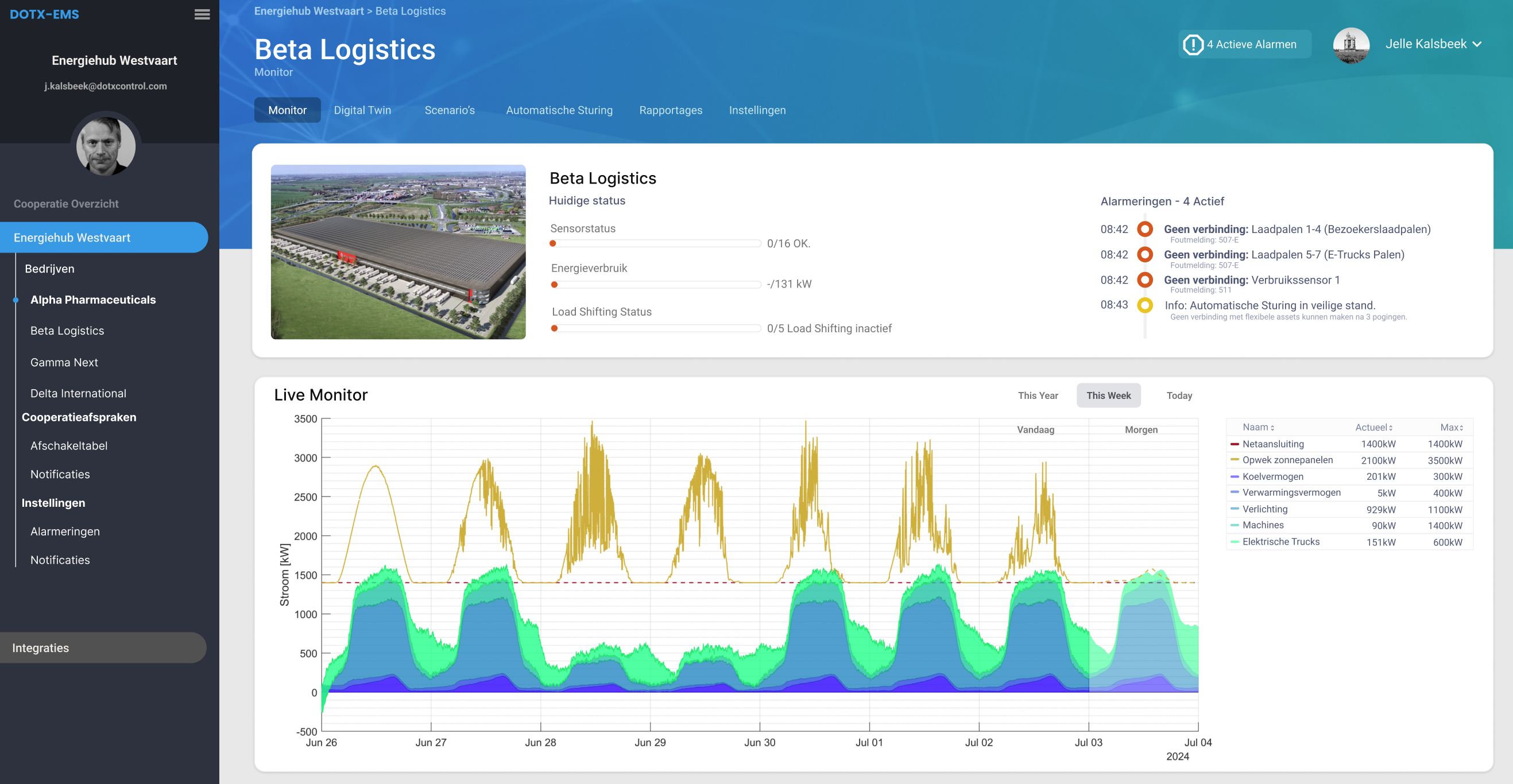Click the sidebar user profile photo
This screenshot has height=784, width=1513.
tap(106, 146)
